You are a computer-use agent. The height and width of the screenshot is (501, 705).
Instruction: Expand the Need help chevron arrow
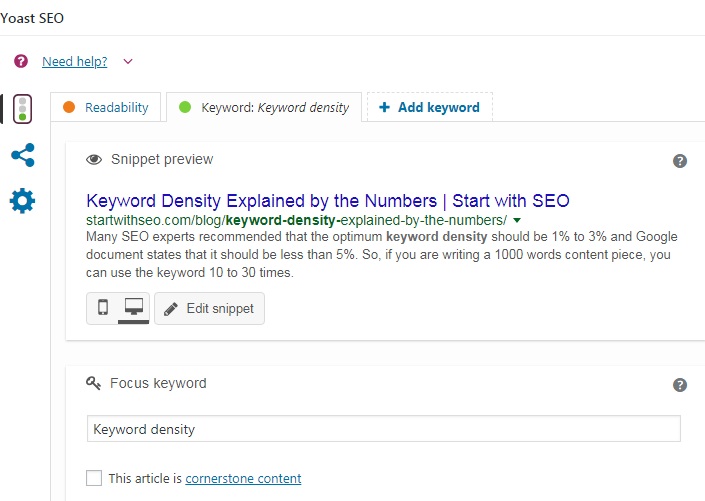point(128,62)
